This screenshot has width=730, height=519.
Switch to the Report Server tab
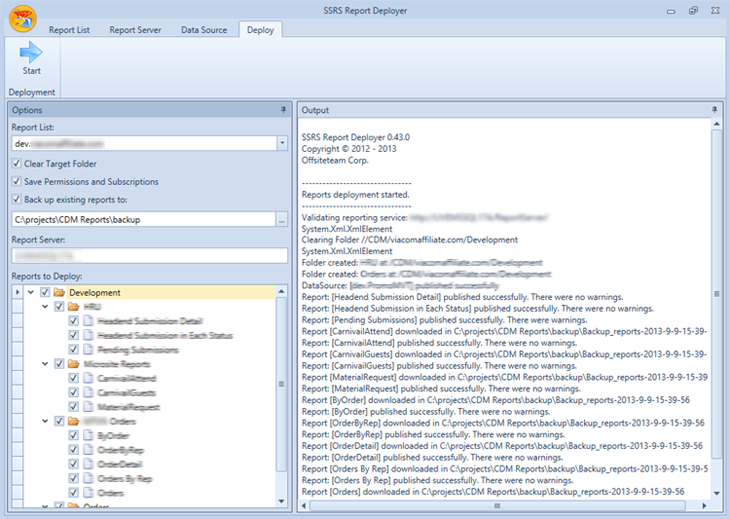[x=135, y=30]
